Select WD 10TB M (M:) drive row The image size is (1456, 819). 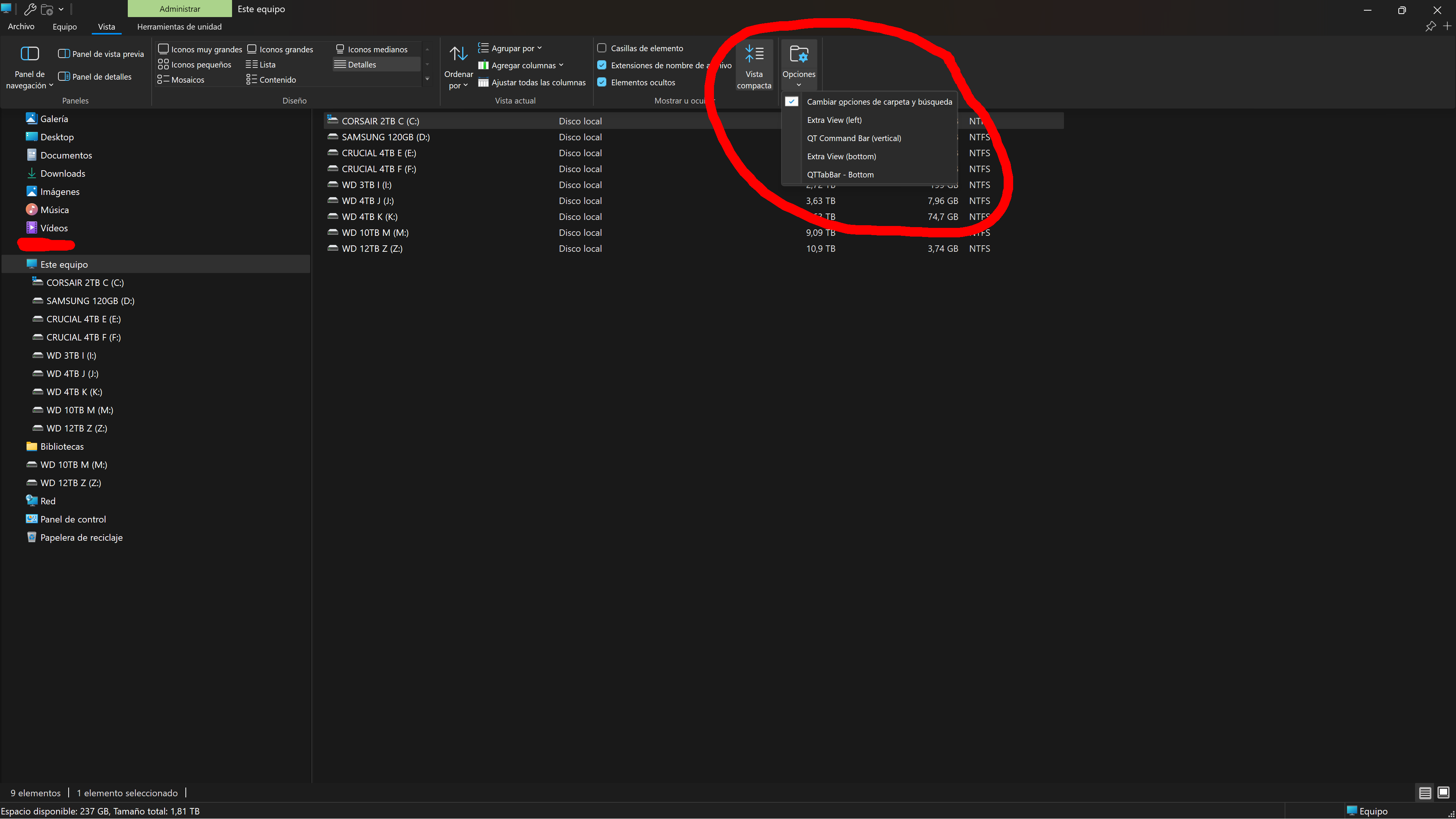point(693,232)
